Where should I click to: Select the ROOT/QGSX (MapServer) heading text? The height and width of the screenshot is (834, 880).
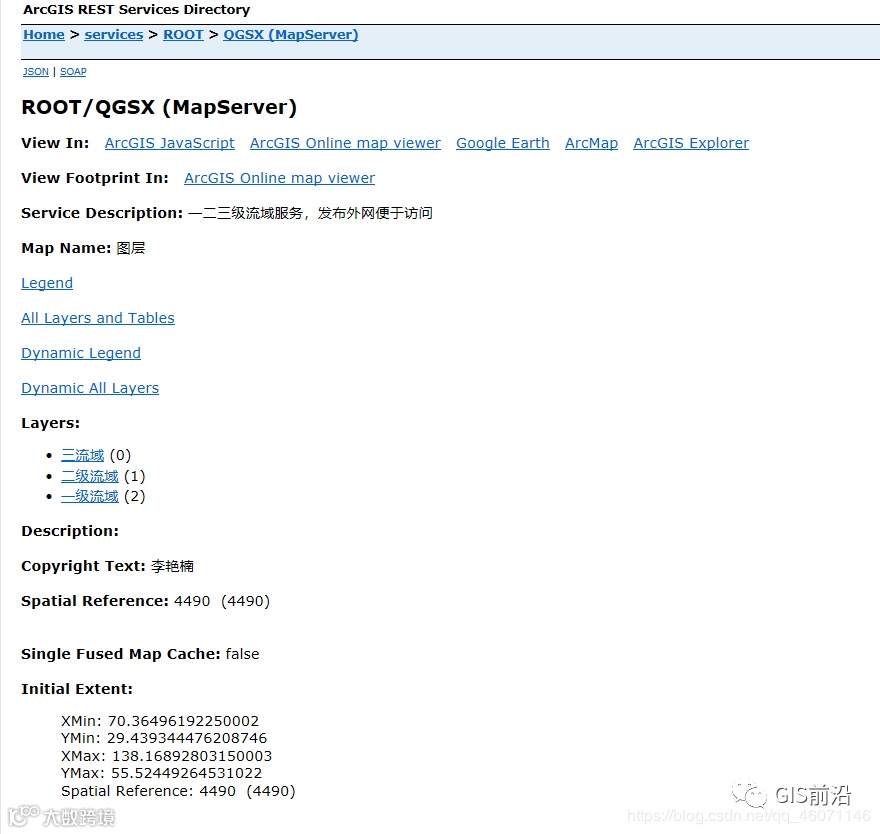[159, 107]
